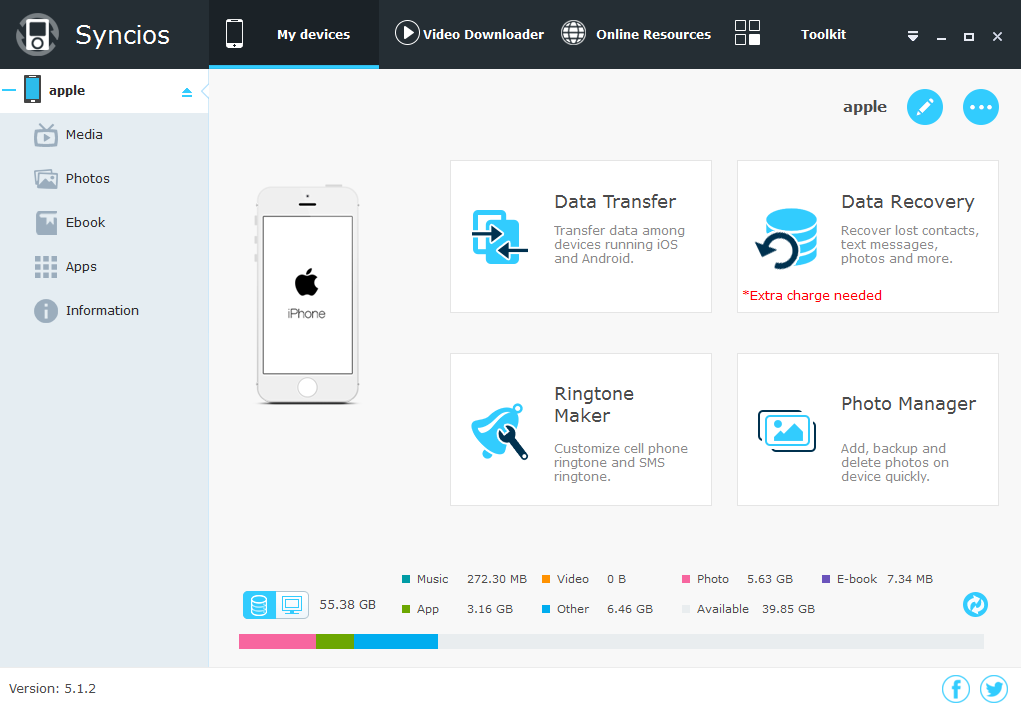Click the Apps grid icon

coord(46,267)
